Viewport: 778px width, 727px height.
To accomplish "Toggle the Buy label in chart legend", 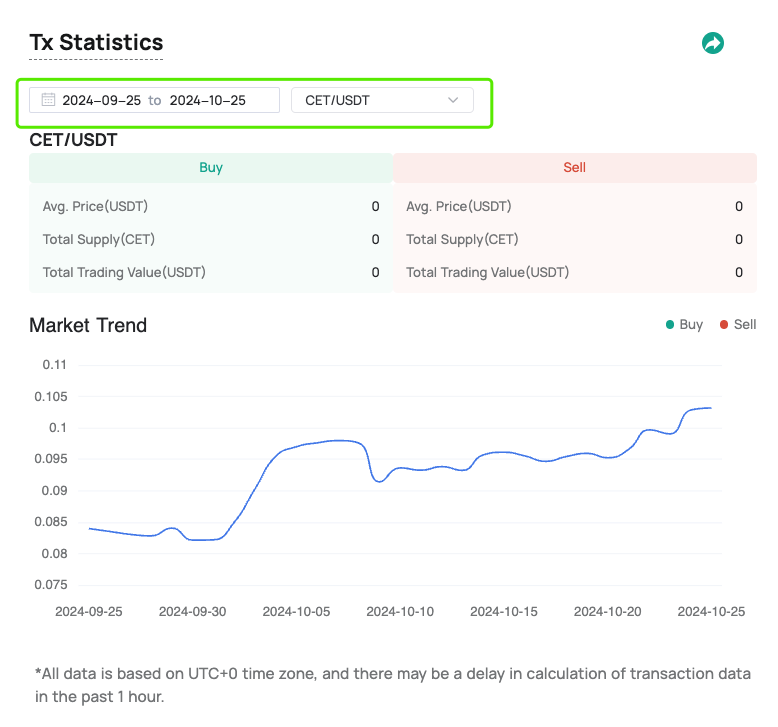I will tap(691, 325).
